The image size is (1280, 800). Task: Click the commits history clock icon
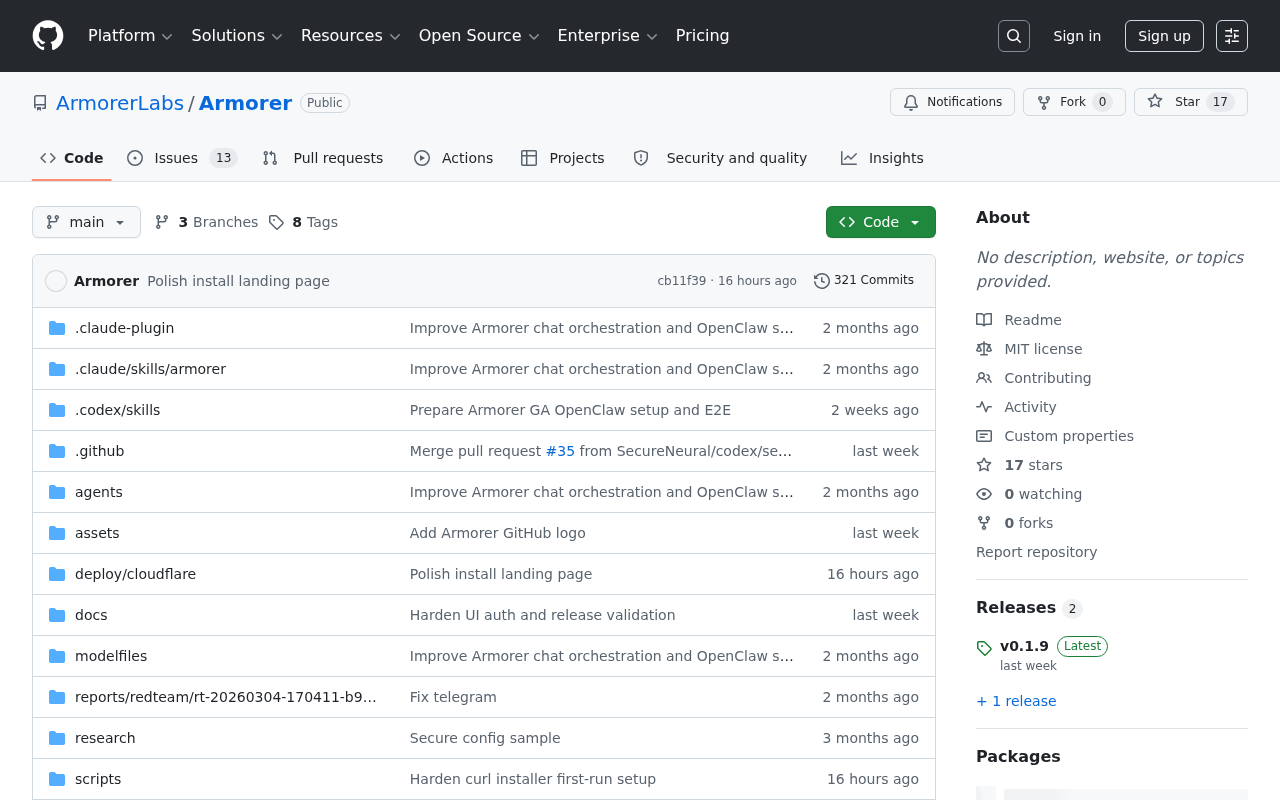tap(822, 281)
